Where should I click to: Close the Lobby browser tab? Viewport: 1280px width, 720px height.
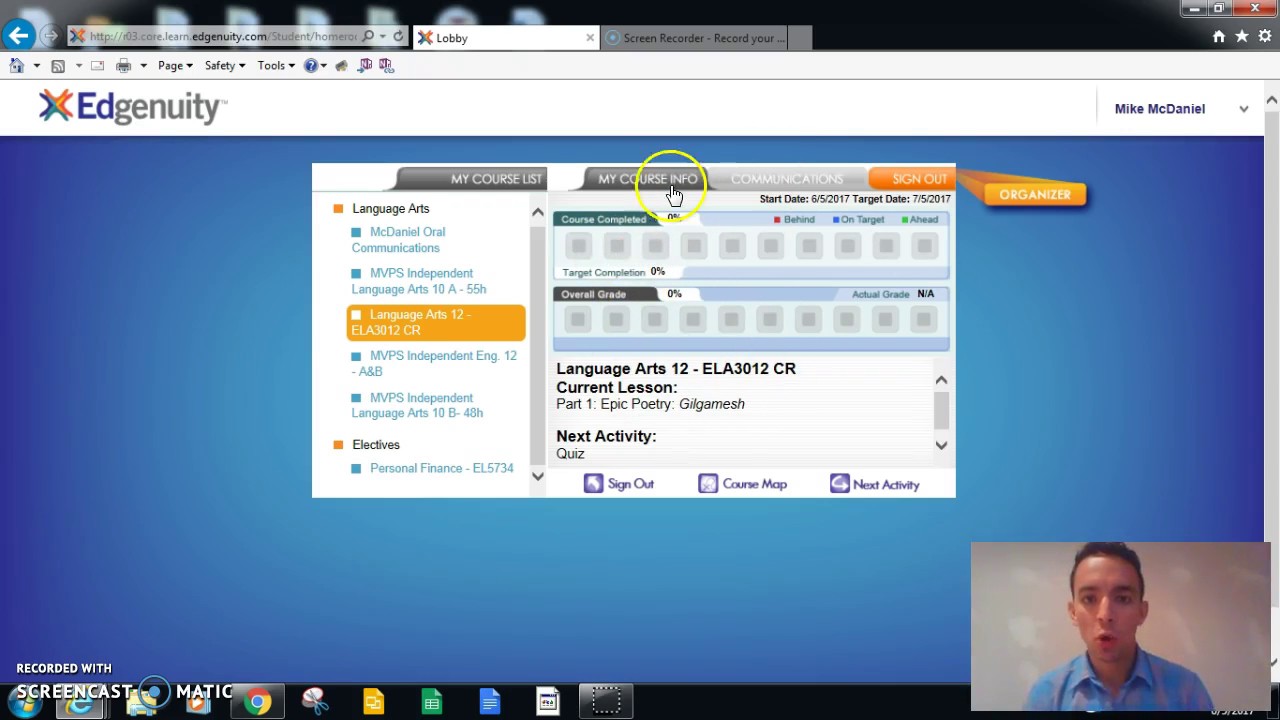pyautogui.click(x=589, y=38)
